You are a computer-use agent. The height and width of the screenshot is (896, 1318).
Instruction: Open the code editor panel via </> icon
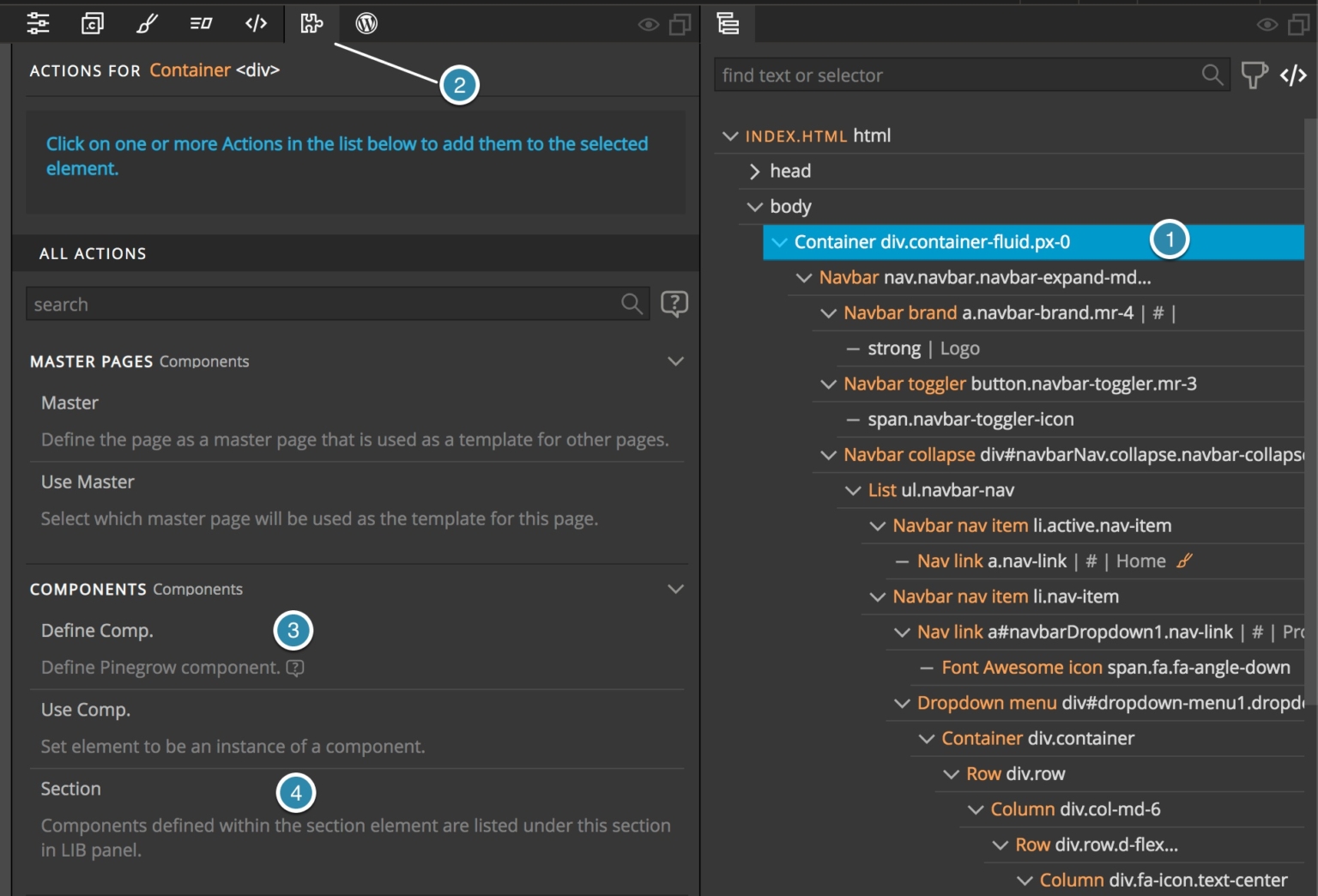(255, 23)
